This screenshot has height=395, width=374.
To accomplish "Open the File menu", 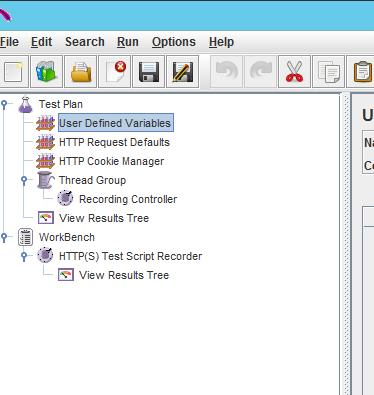I will coord(9,42).
